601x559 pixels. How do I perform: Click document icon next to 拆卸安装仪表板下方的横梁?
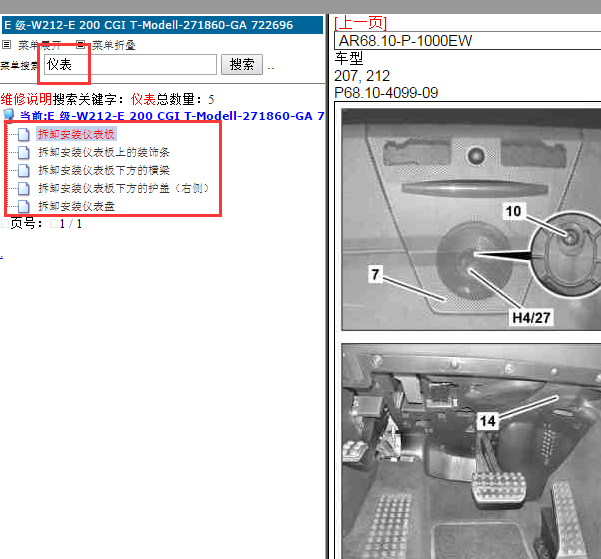[24, 171]
